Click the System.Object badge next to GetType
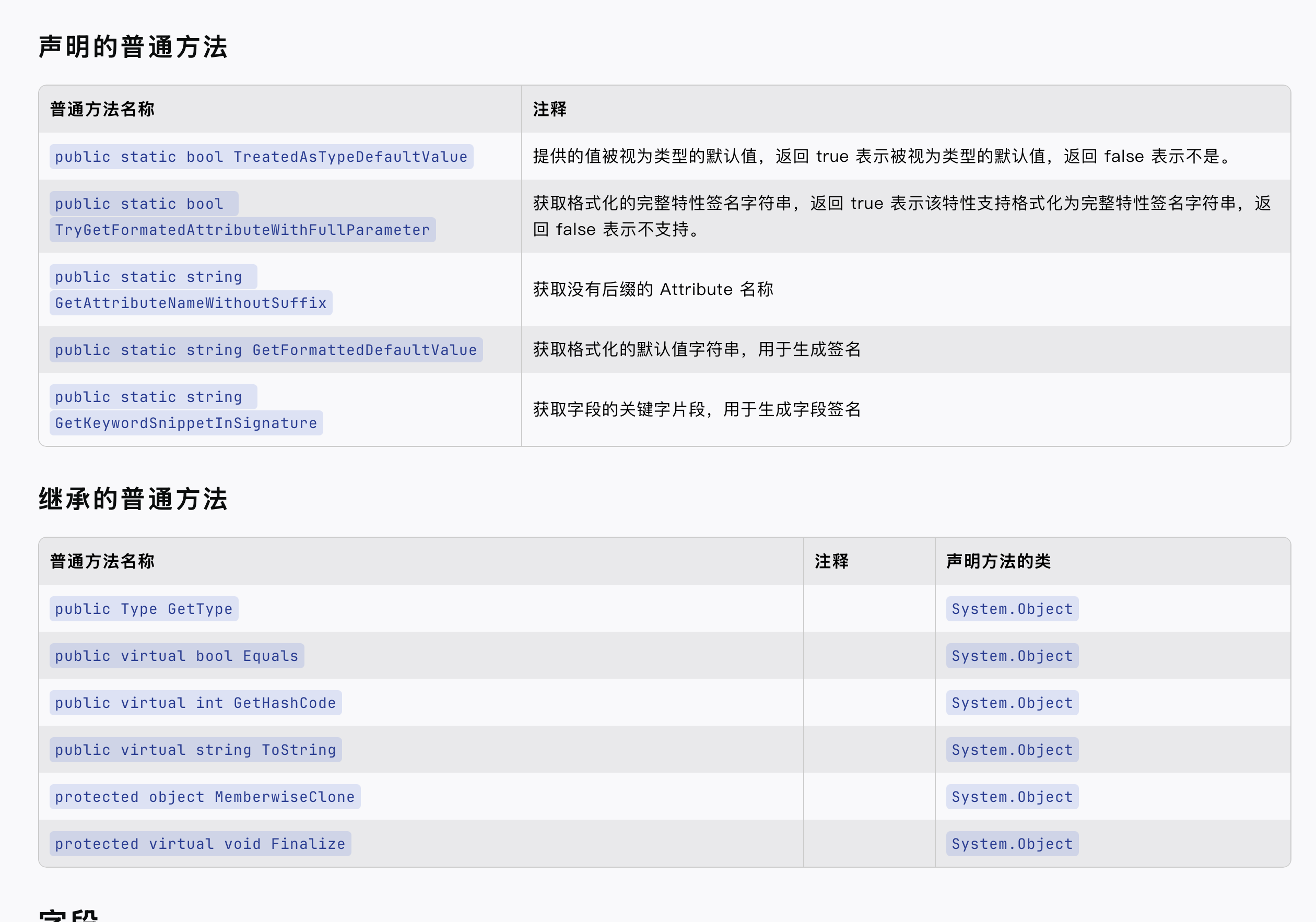Screen dimensions: 1316x922 pos(1012,609)
